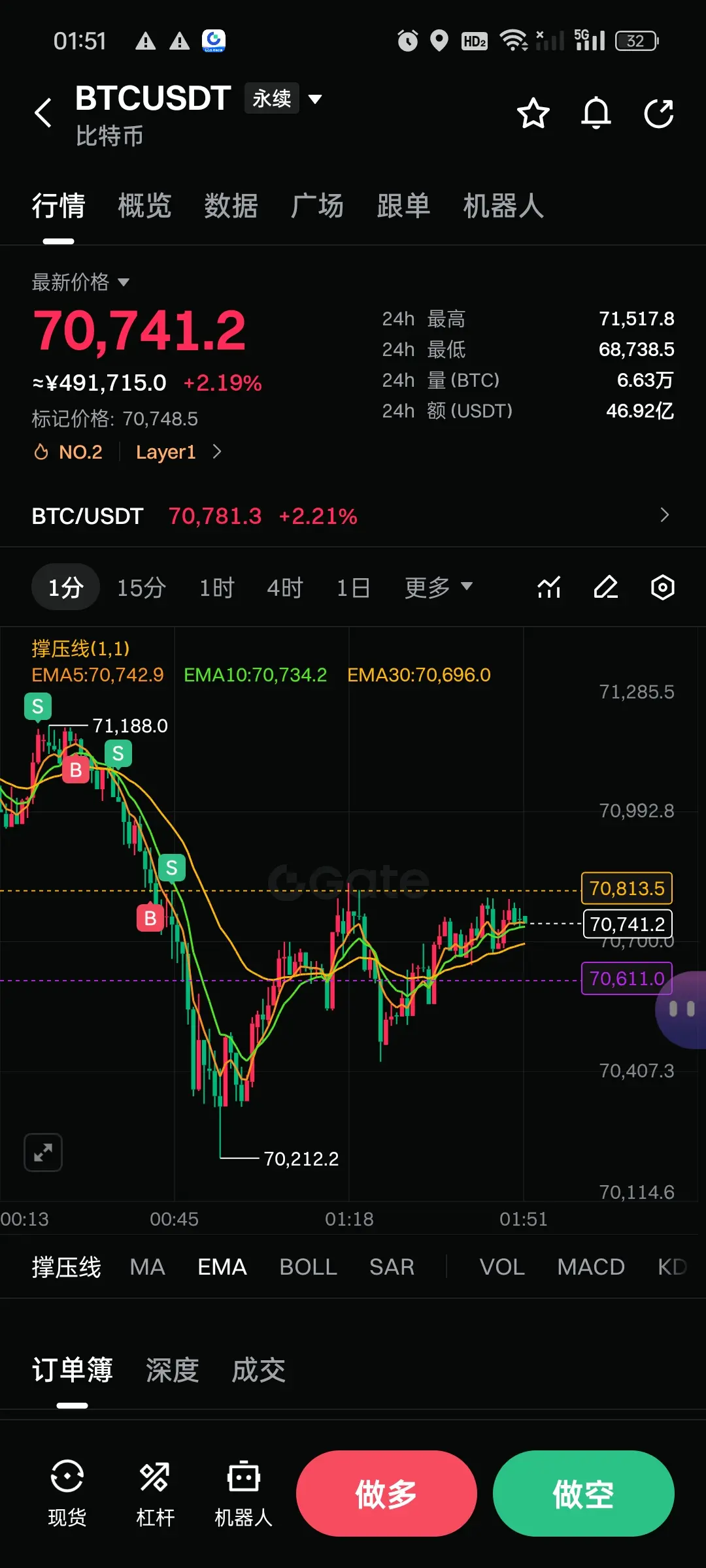The height and width of the screenshot is (1568, 706).
Task: Tap the battery indicator in status bar
Action: pos(637,41)
